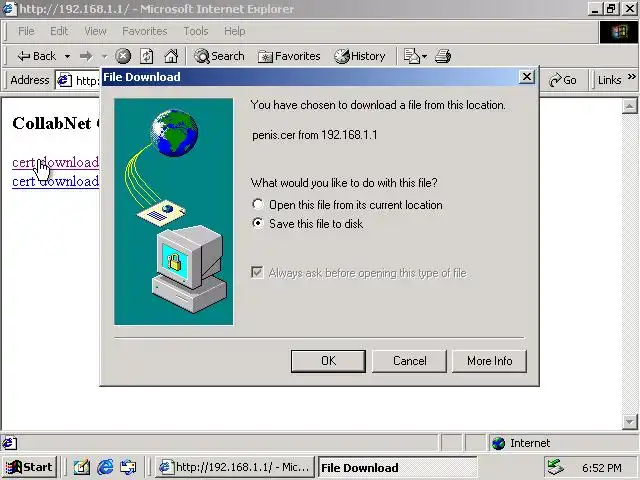Click the network tray icon
Screen dimensions: 640x480
pos(556,467)
